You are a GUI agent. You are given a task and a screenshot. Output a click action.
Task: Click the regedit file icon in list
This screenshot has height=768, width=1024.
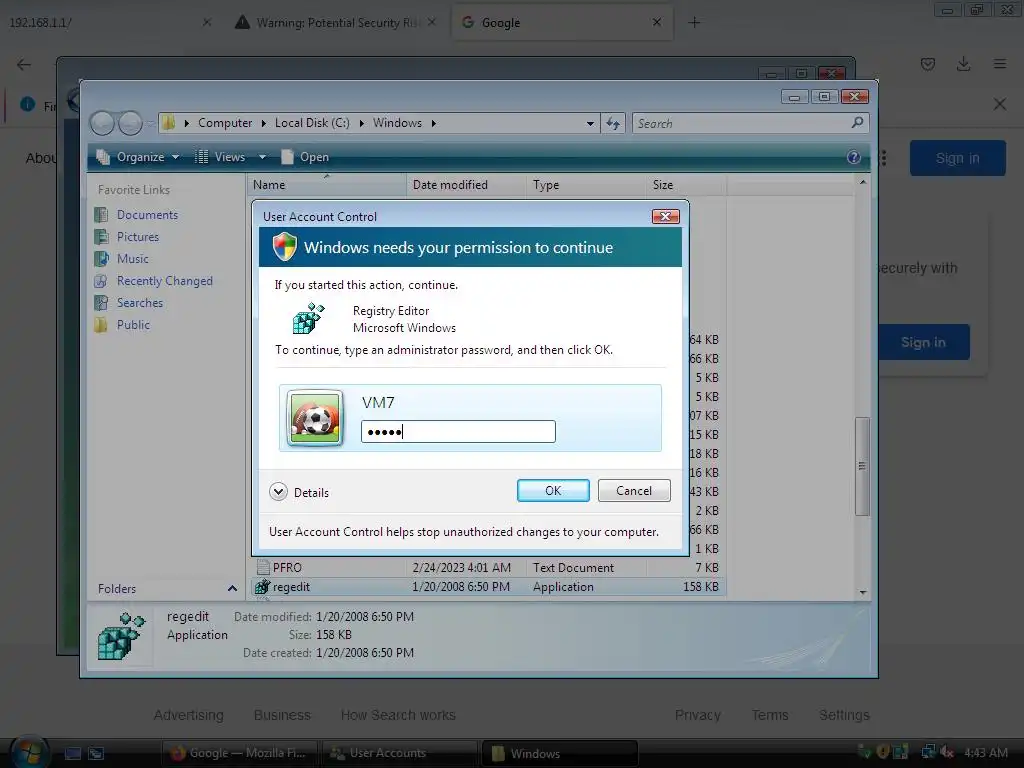[x=263, y=586]
